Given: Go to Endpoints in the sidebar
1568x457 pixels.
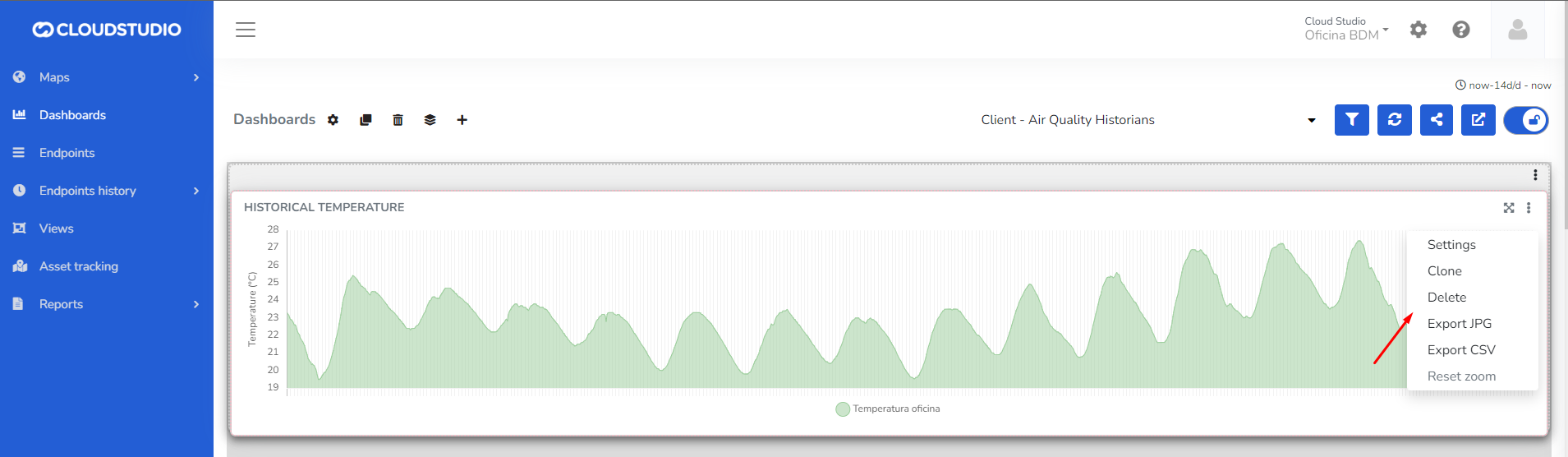Looking at the screenshot, I should click(x=67, y=153).
